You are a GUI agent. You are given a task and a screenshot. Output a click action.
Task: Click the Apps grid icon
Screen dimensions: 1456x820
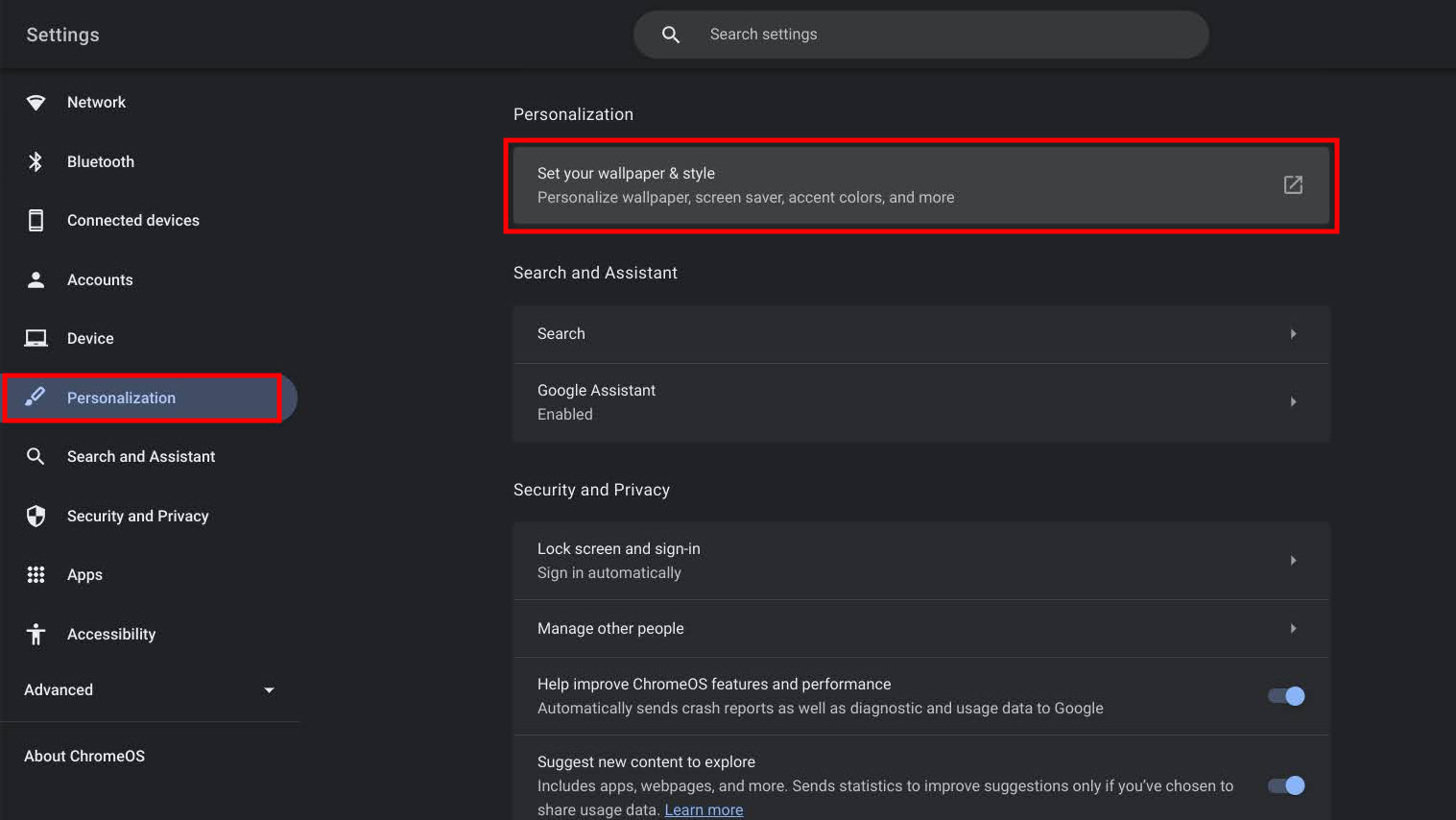pyautogui.click(x=36, y=575)
